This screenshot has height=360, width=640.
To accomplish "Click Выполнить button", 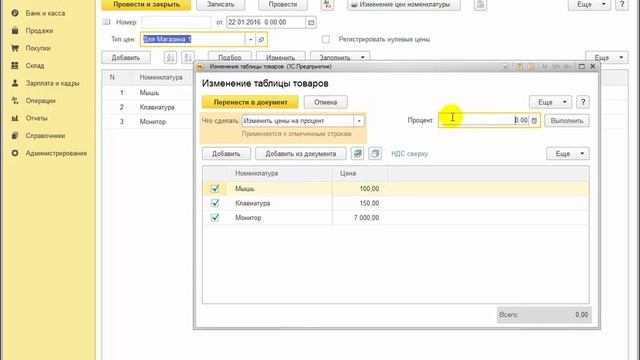I will click(x=567, y=120).
